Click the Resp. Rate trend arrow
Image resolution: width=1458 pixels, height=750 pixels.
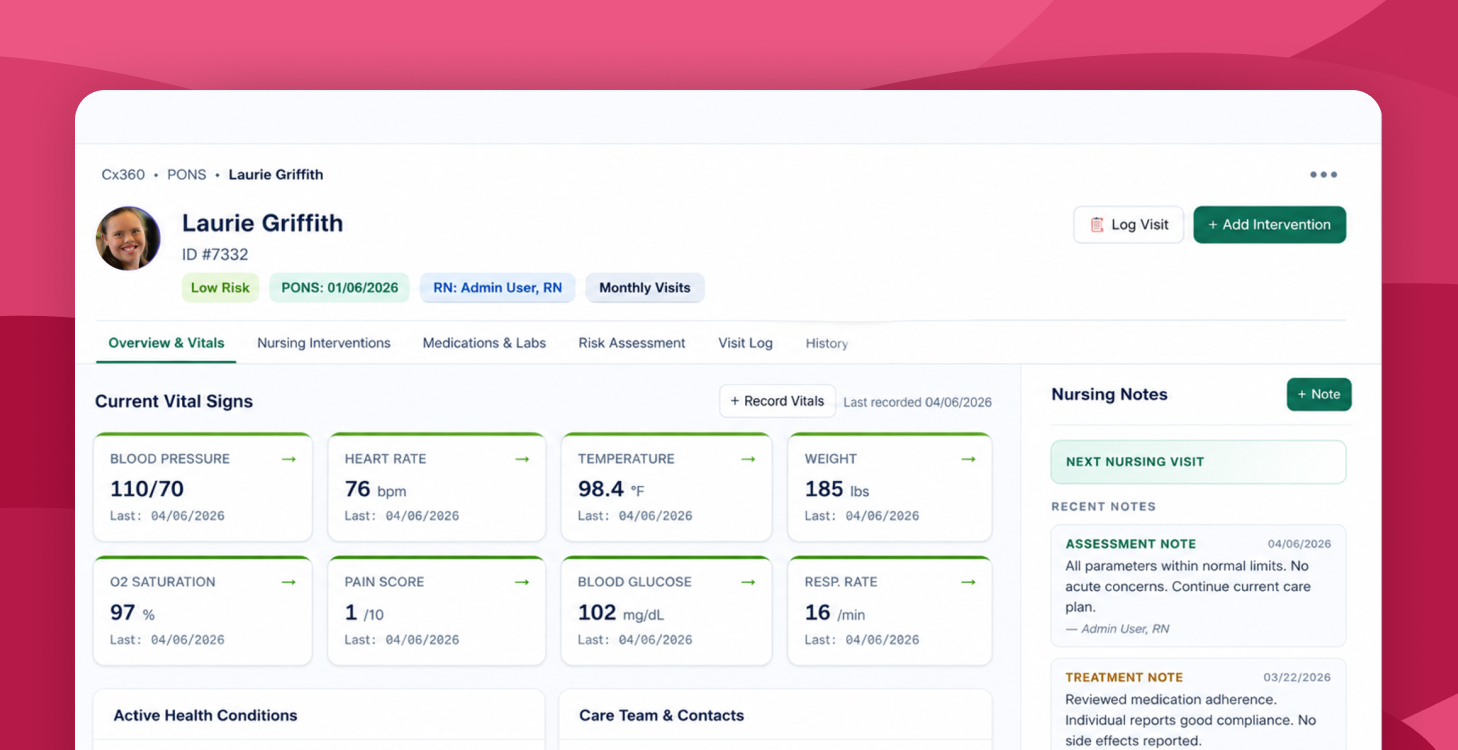click(968, 582)
